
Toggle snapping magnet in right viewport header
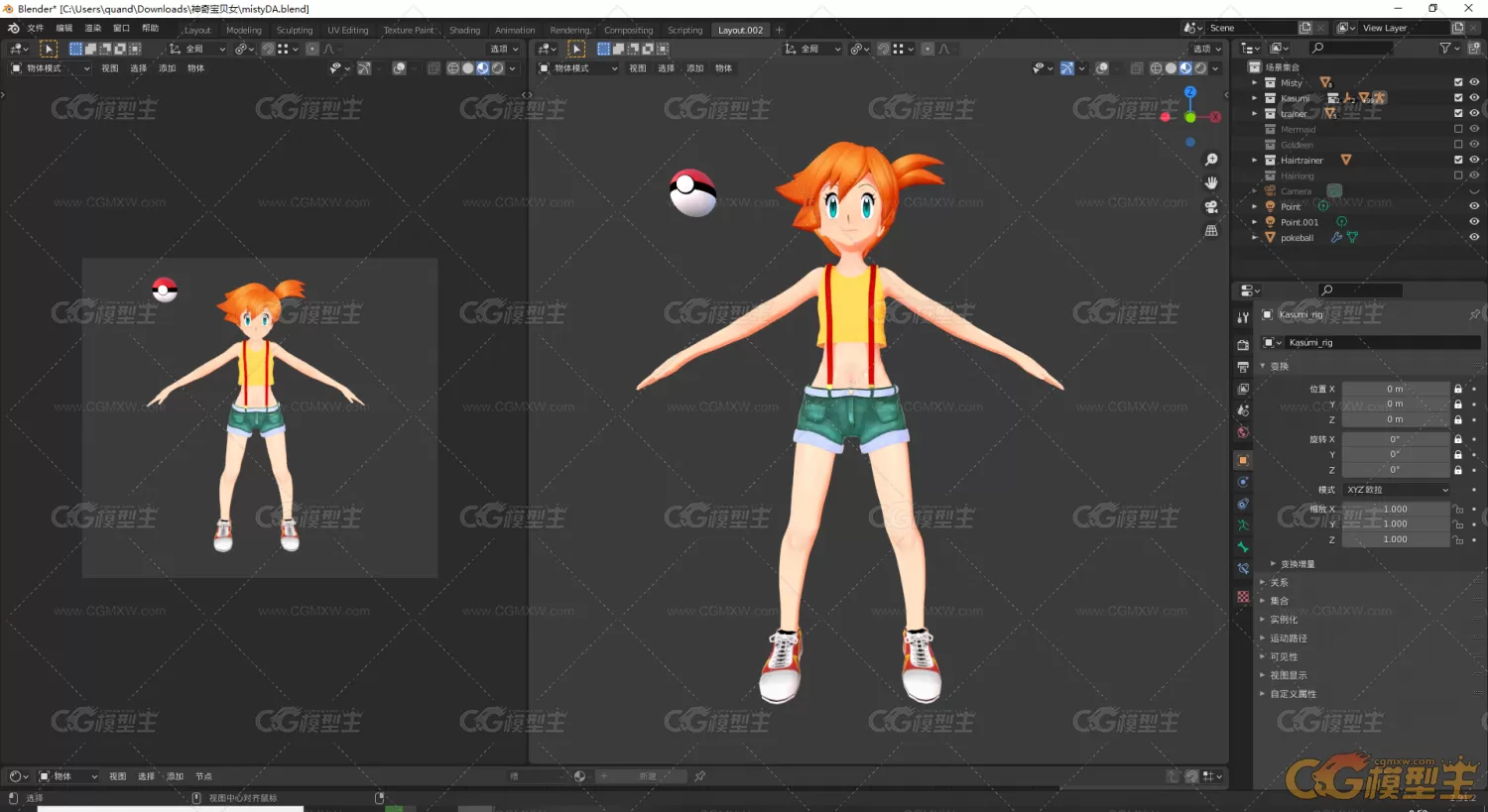coord(883,49)
